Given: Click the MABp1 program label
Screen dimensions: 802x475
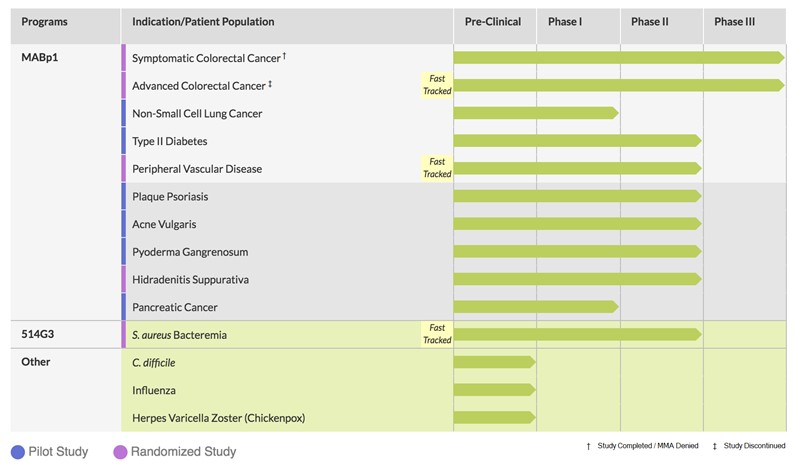Looking at the screenshot, I should pos(40,58).
